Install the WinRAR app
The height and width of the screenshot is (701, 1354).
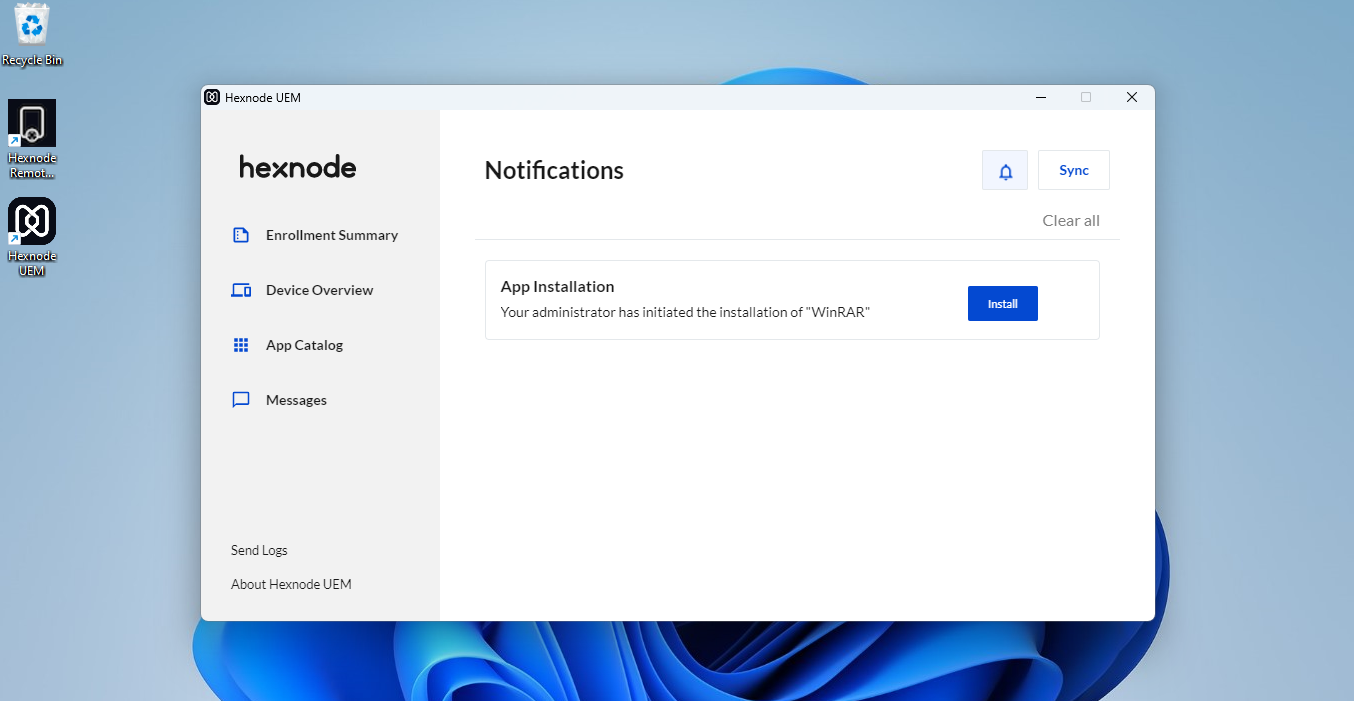click(x=1003, y=303)
